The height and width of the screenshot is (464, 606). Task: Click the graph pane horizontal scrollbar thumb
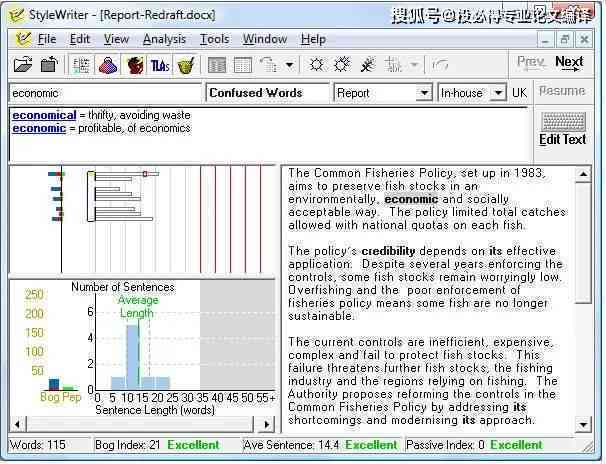click(140, 424)
